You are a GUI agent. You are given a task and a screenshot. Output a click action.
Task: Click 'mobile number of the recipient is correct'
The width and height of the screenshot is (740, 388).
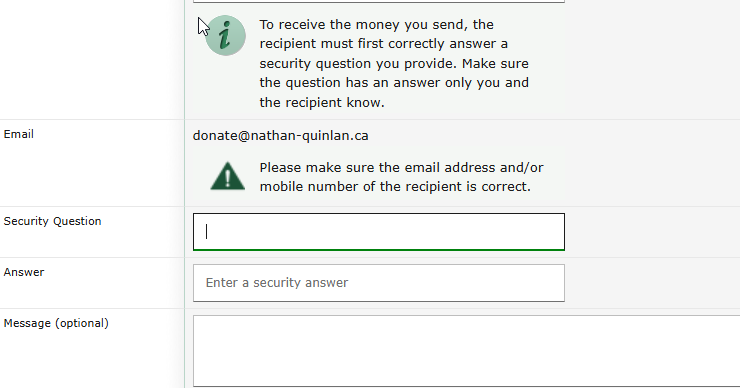(395, 186)
